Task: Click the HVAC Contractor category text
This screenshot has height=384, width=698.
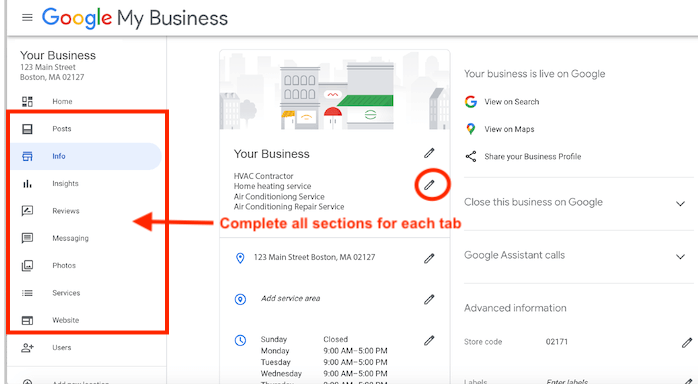Action: coord(264,176)
